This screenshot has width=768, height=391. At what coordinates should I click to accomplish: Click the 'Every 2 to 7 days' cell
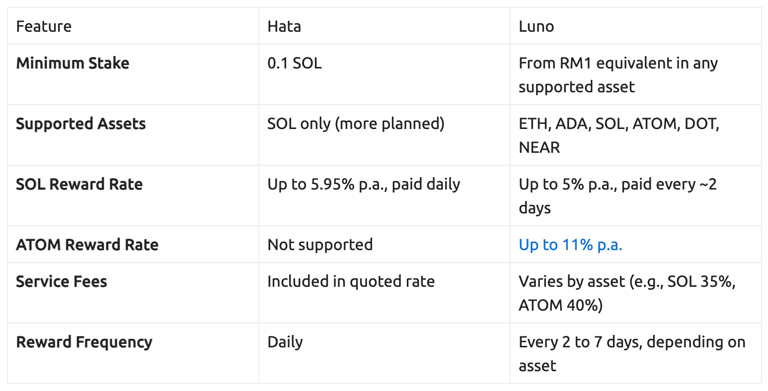pos(632,354)
